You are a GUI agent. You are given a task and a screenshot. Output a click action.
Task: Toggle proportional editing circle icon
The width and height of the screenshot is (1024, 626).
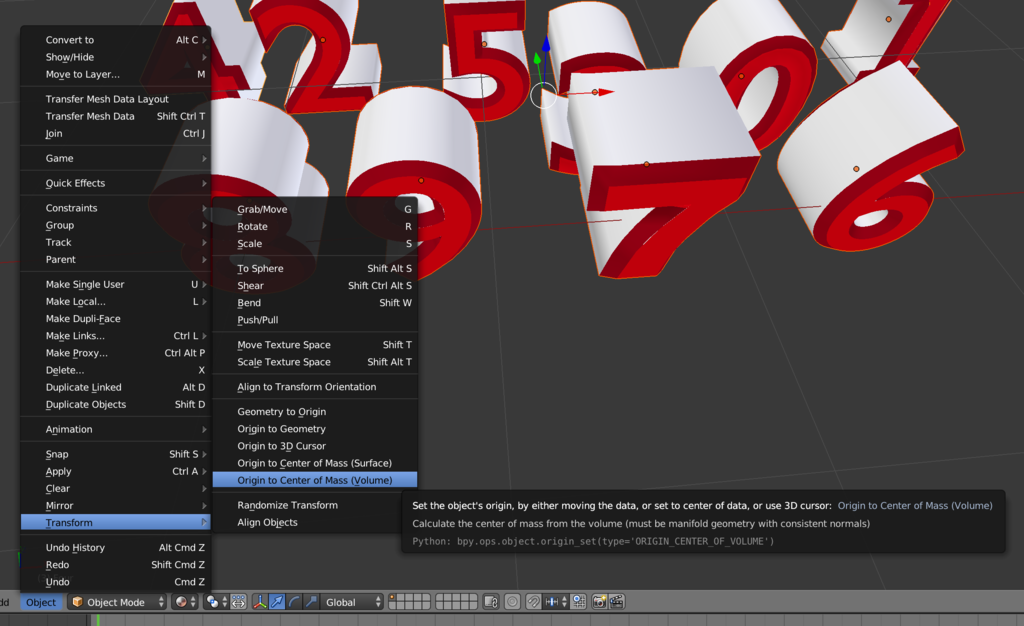(513, 602)
